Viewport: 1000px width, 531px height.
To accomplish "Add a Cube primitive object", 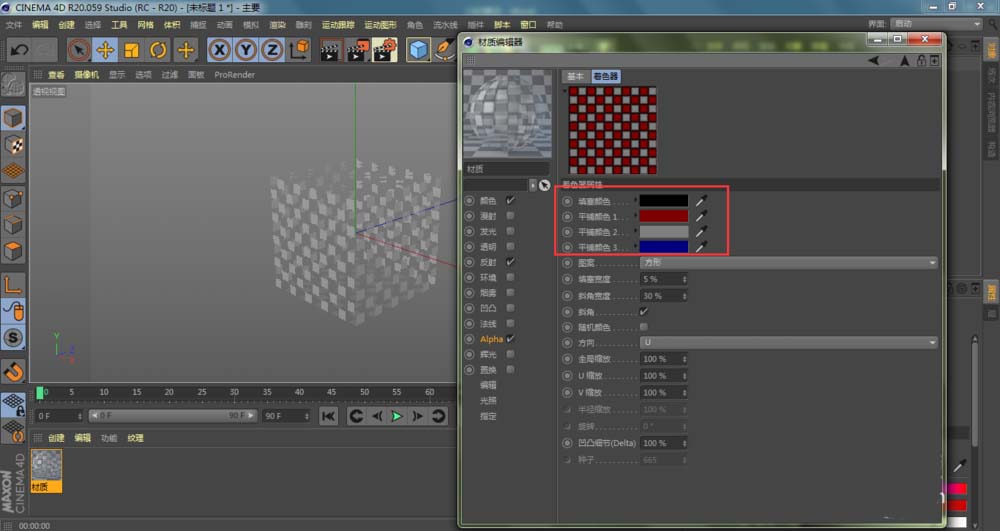I will click(x=418, y=50).
